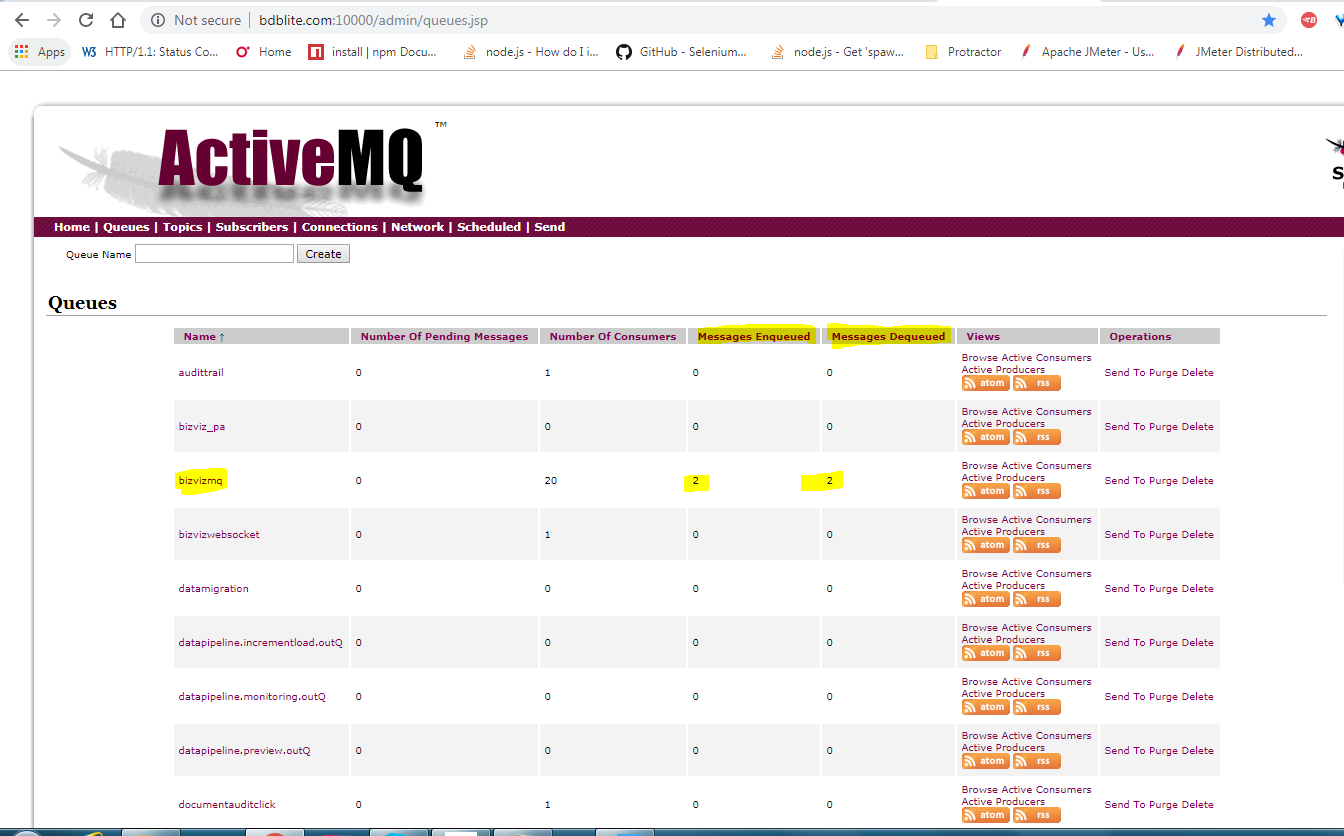Click the browser home icon

pos(118,20)
